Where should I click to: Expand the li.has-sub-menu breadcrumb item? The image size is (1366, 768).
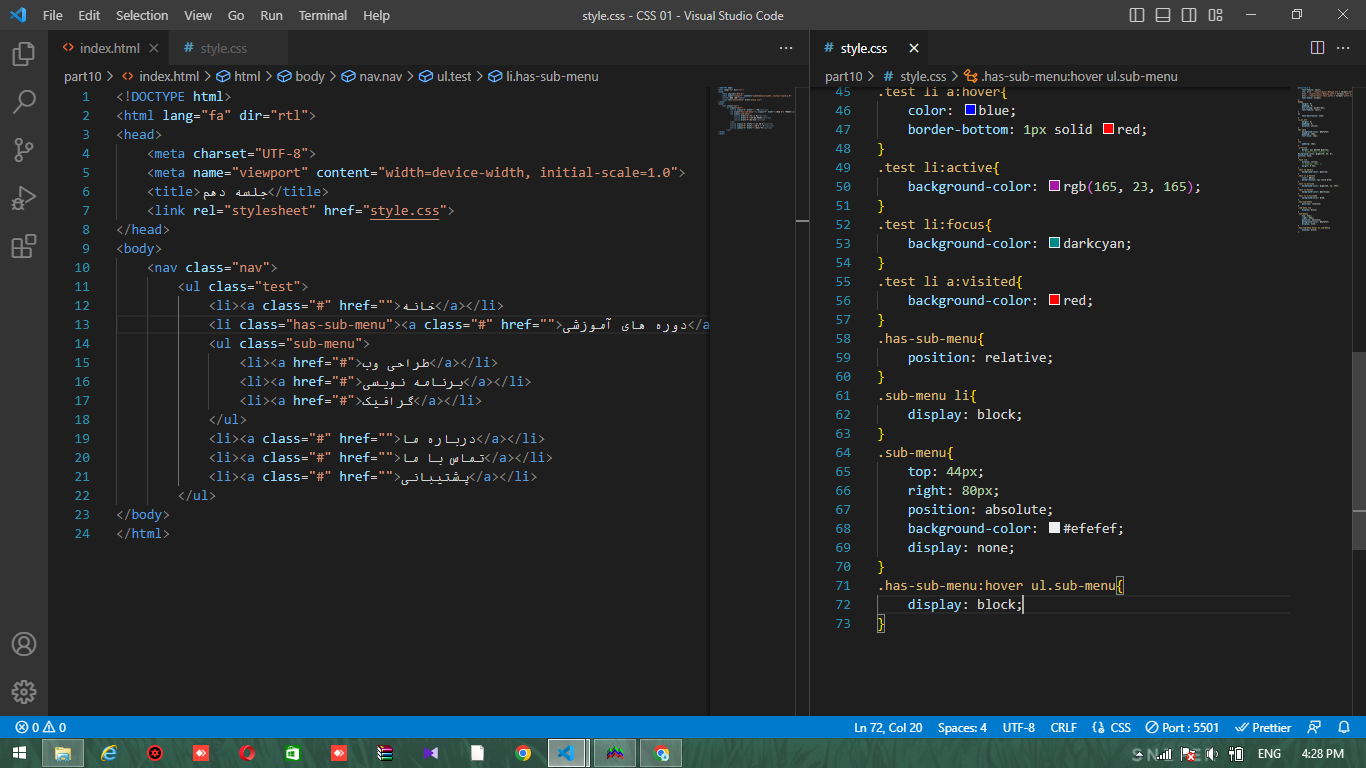point(544,76)
